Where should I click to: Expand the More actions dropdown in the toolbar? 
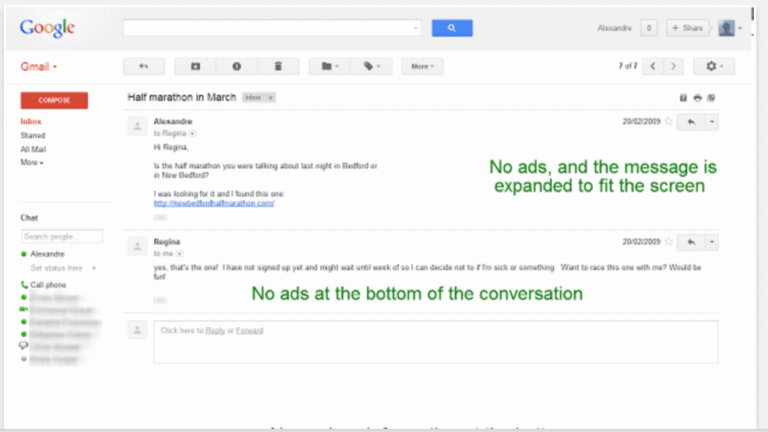click(422, 66)
